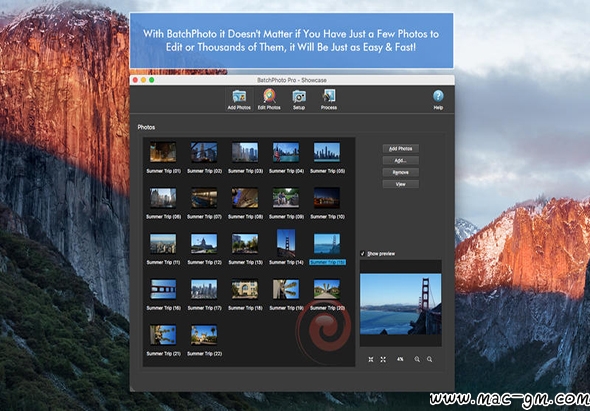Click the View button
The width and height of the screenshot is (590, 411).
tap(401, 184)
